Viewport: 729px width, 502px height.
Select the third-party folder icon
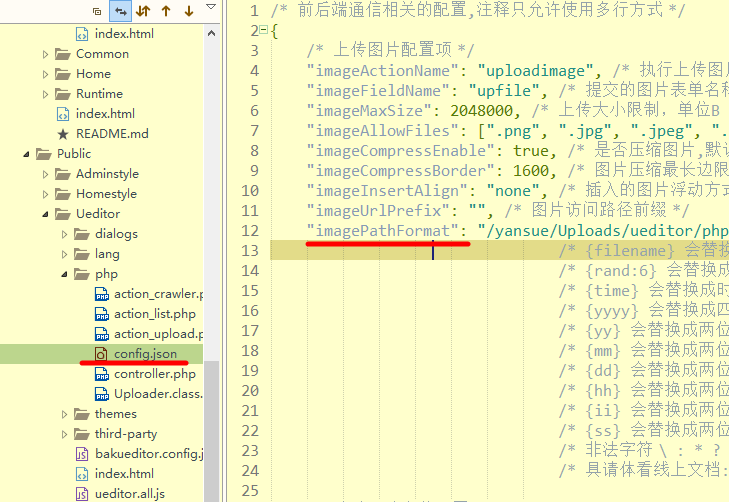[x=81, y=434]
